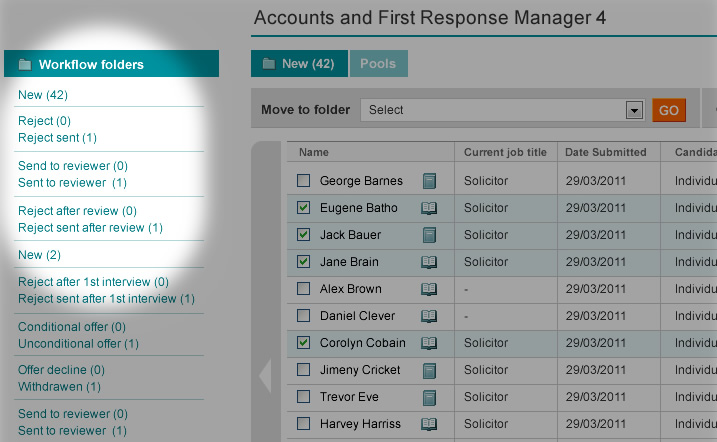Click the book icon beside Alex Brown
The width and height of the screenshot is (717, 442).
429,289
